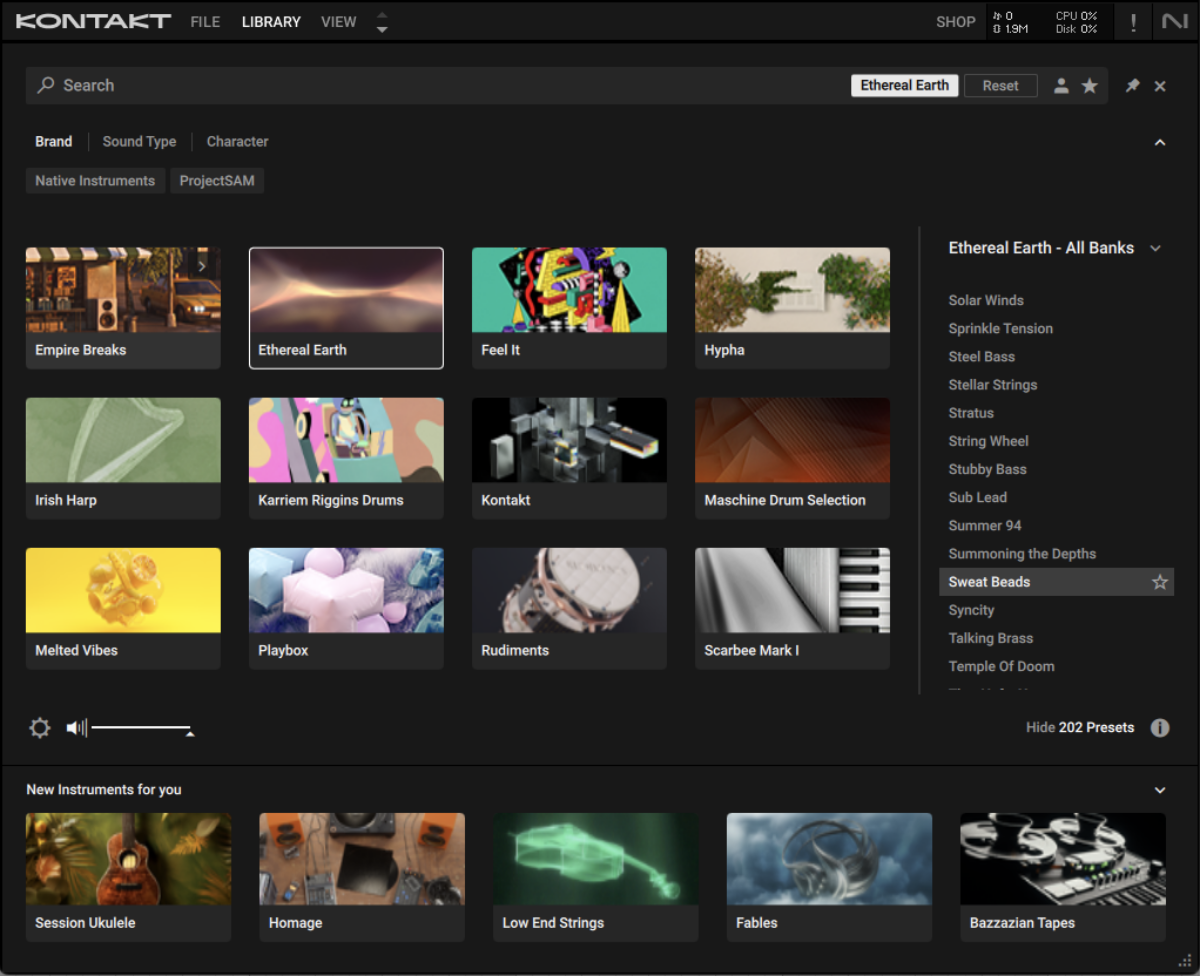This screenshot has width=1200, height=976.
Task: Mute preview via speaker icon
Action: click(x=76, y=728)
